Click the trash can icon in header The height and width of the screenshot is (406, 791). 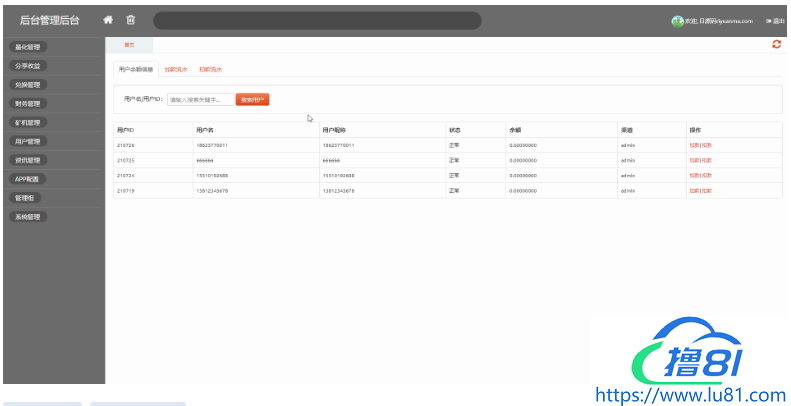(x=130, y=20)
